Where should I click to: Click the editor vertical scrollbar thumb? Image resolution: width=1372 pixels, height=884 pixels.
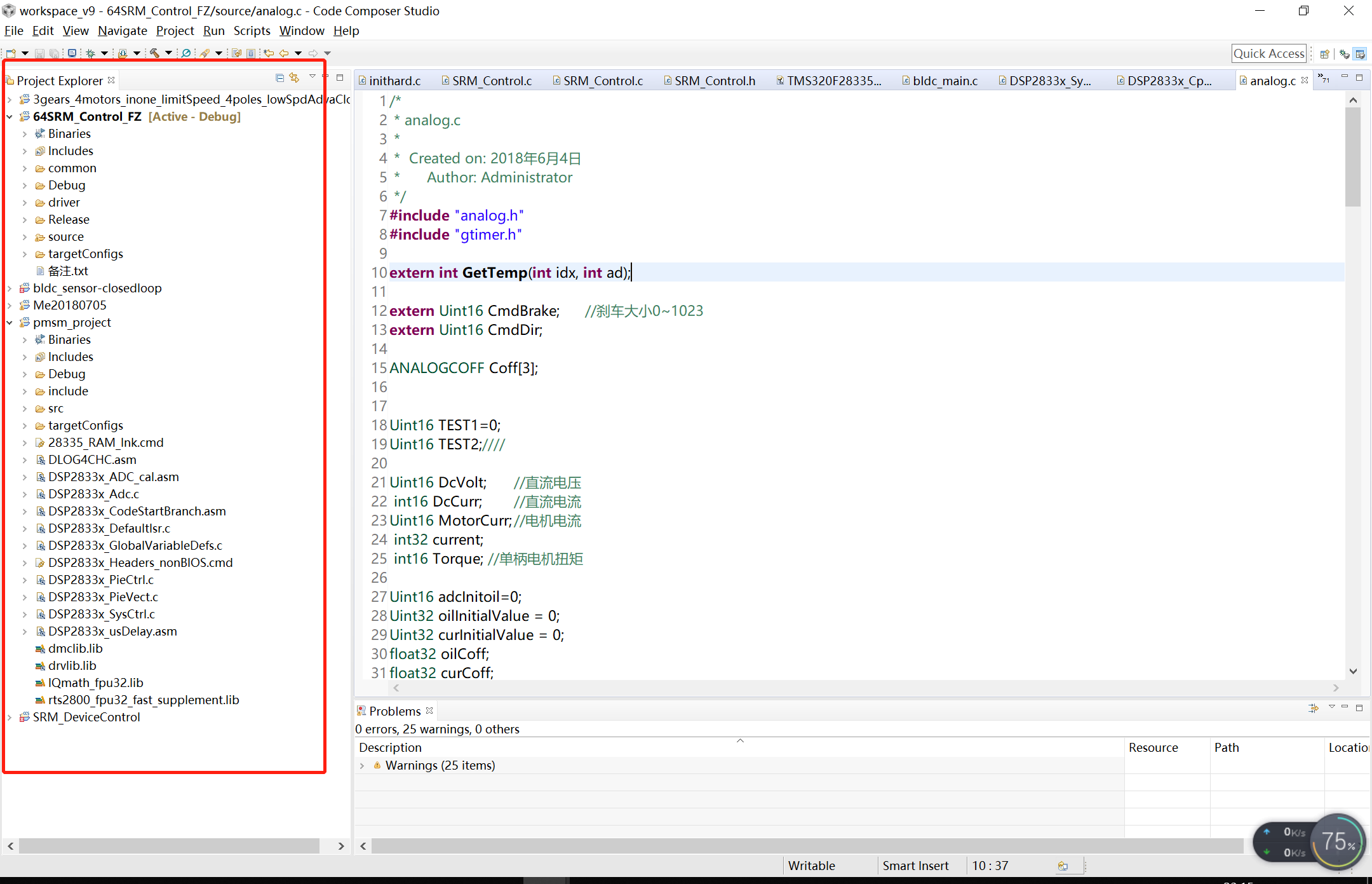[1353, 156]
